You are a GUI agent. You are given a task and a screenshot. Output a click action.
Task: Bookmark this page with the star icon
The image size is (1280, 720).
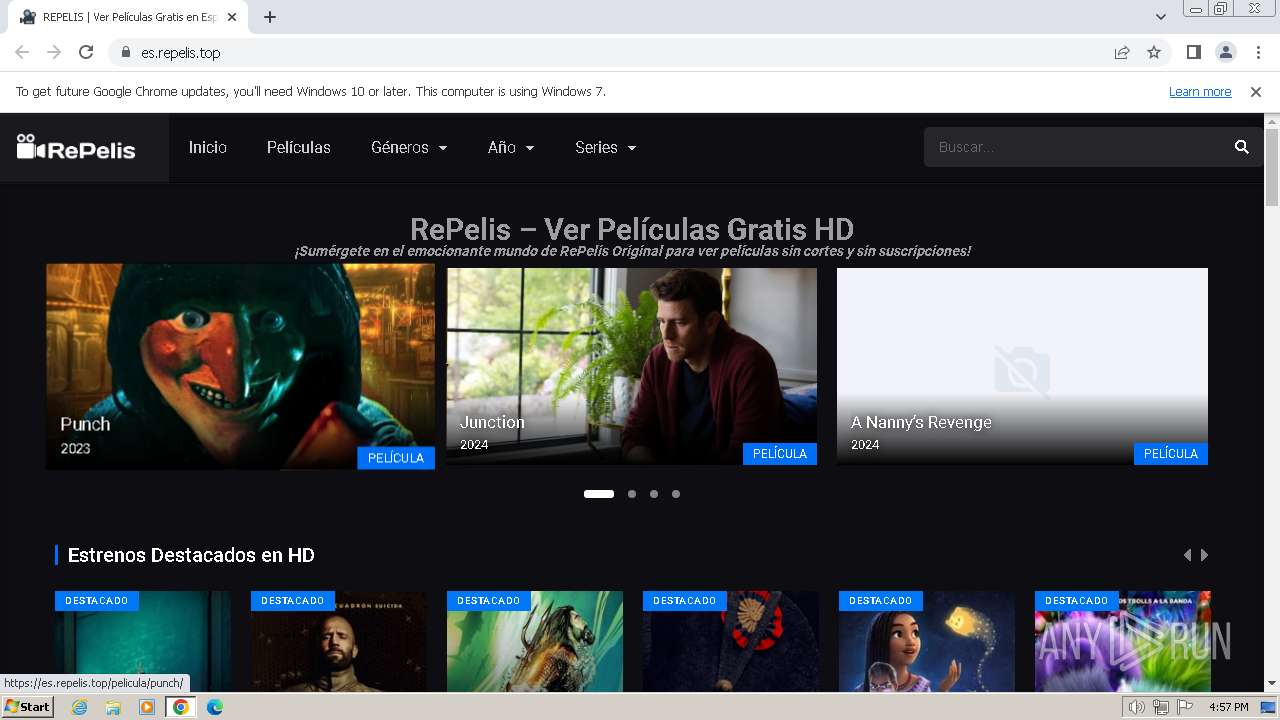tap(1154, 53)
